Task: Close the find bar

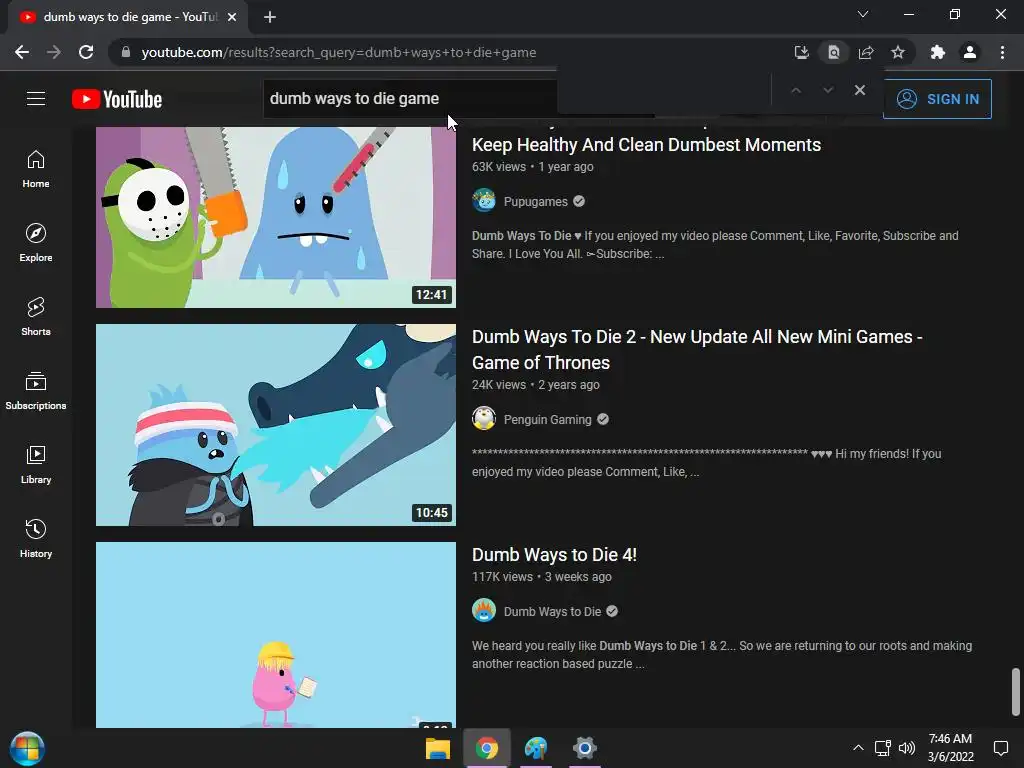Action: click(x=860, y=90)
